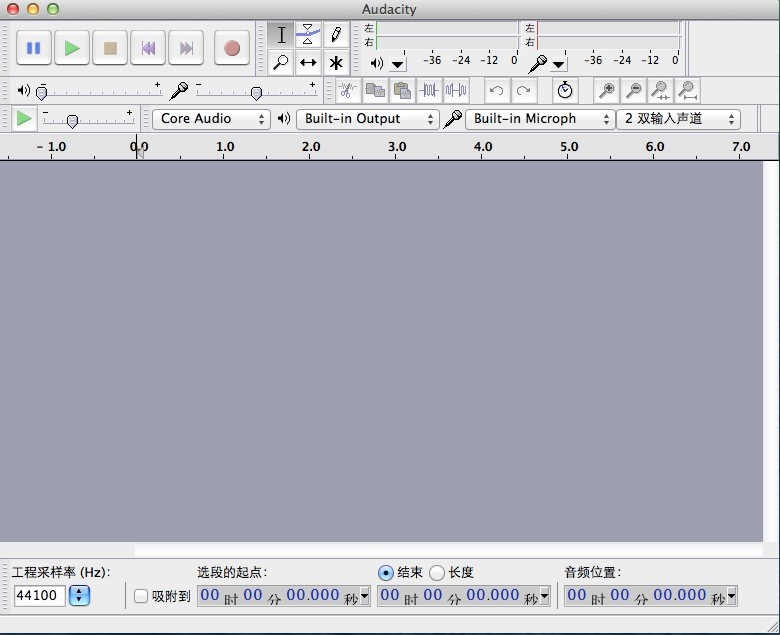This screenshot has width=780, height=635.
Task: Click the Stop button
Action: point(110,48)
